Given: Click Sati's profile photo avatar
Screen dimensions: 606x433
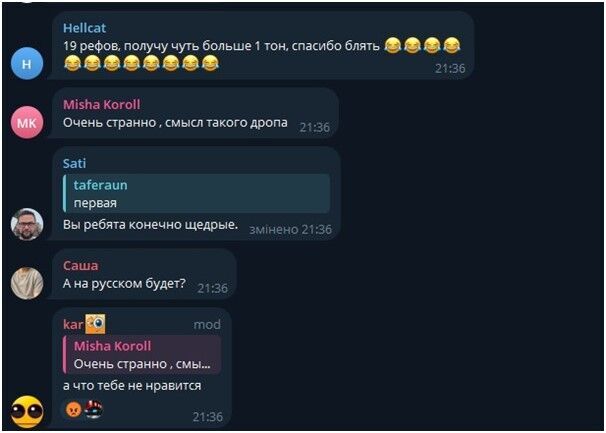Looking at the screenshot, I should (27, 224).
